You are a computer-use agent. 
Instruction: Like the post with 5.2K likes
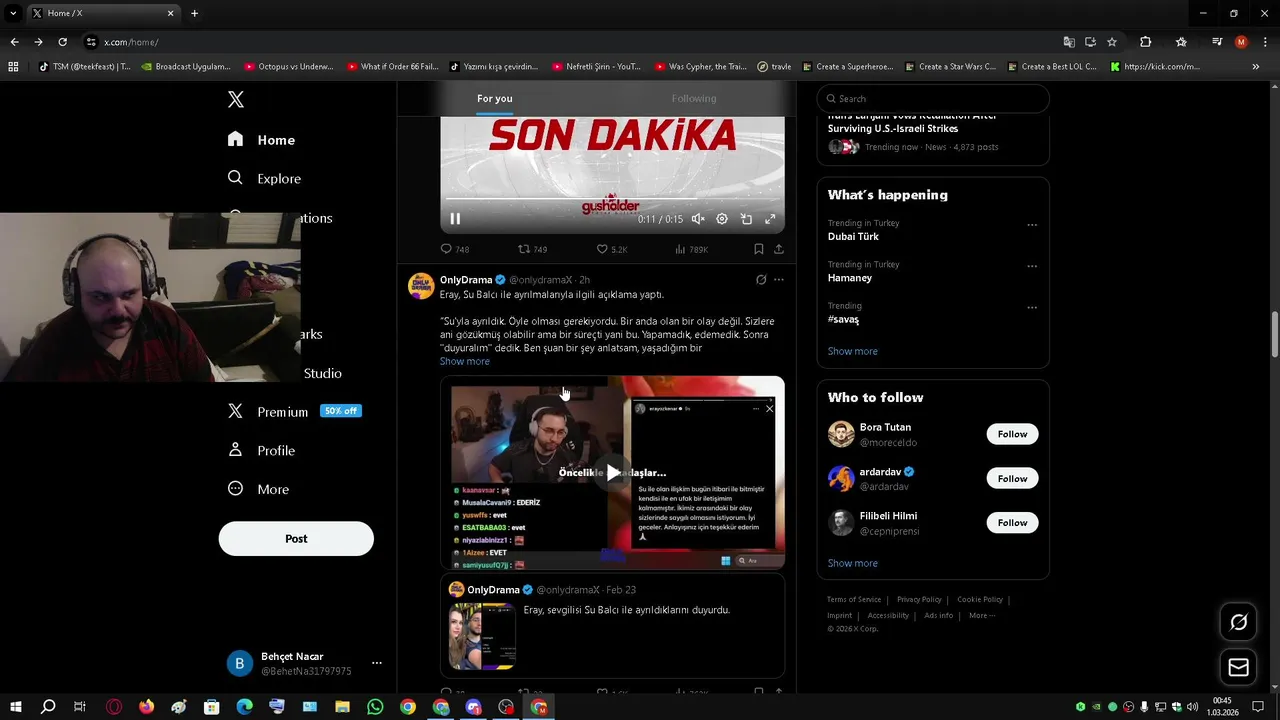[x=611, y=249]
